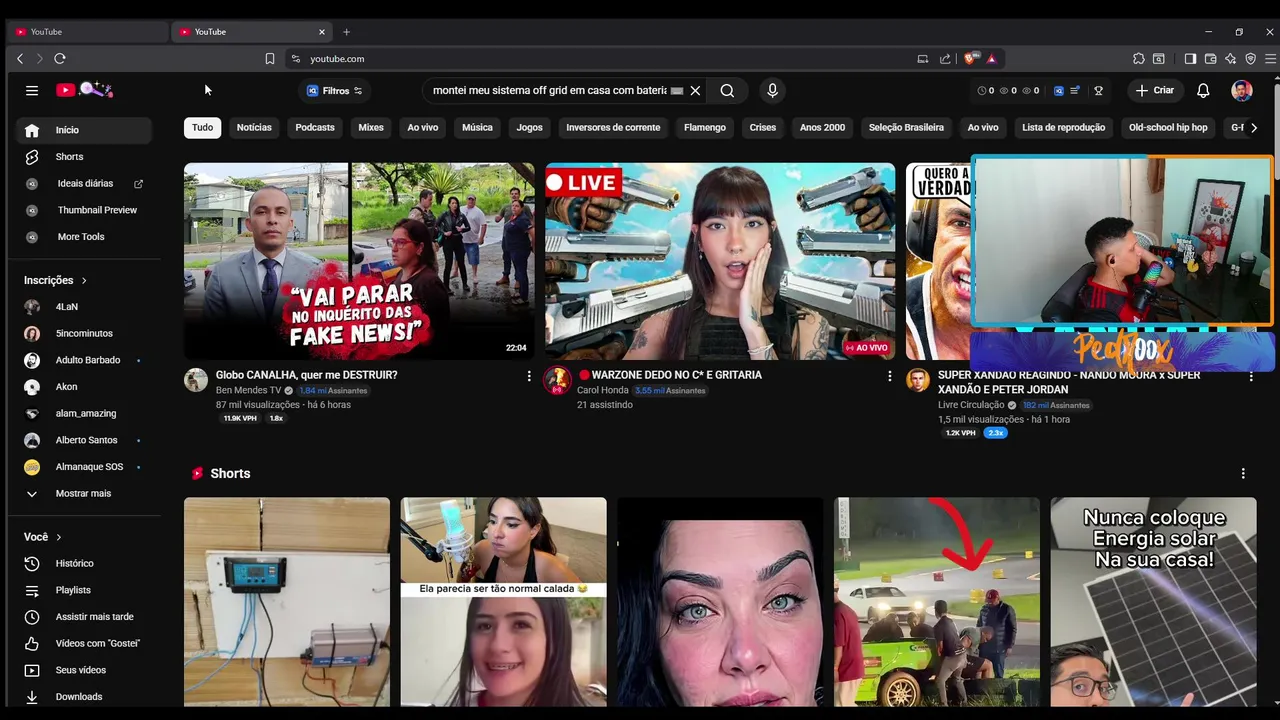The height and width of the screenshot is (720, 1280).
Task: Open the YouTube hamburger guide menu
Action: (x=32, y=90)
